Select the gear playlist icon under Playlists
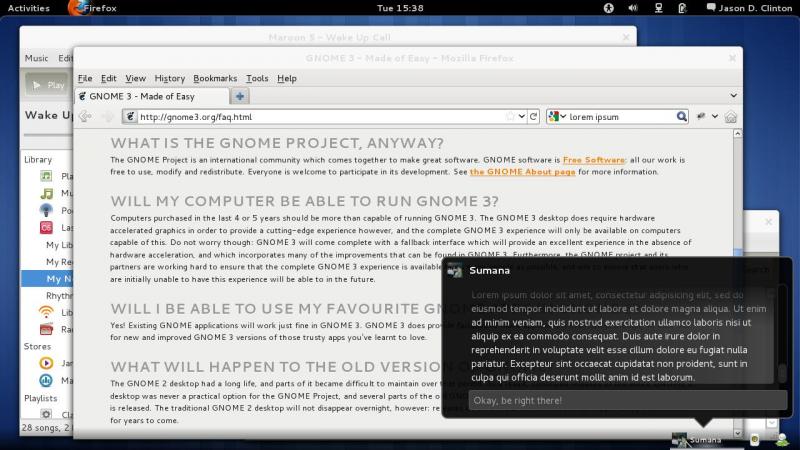This screenshot has width=800, height=450. (46, 414)
